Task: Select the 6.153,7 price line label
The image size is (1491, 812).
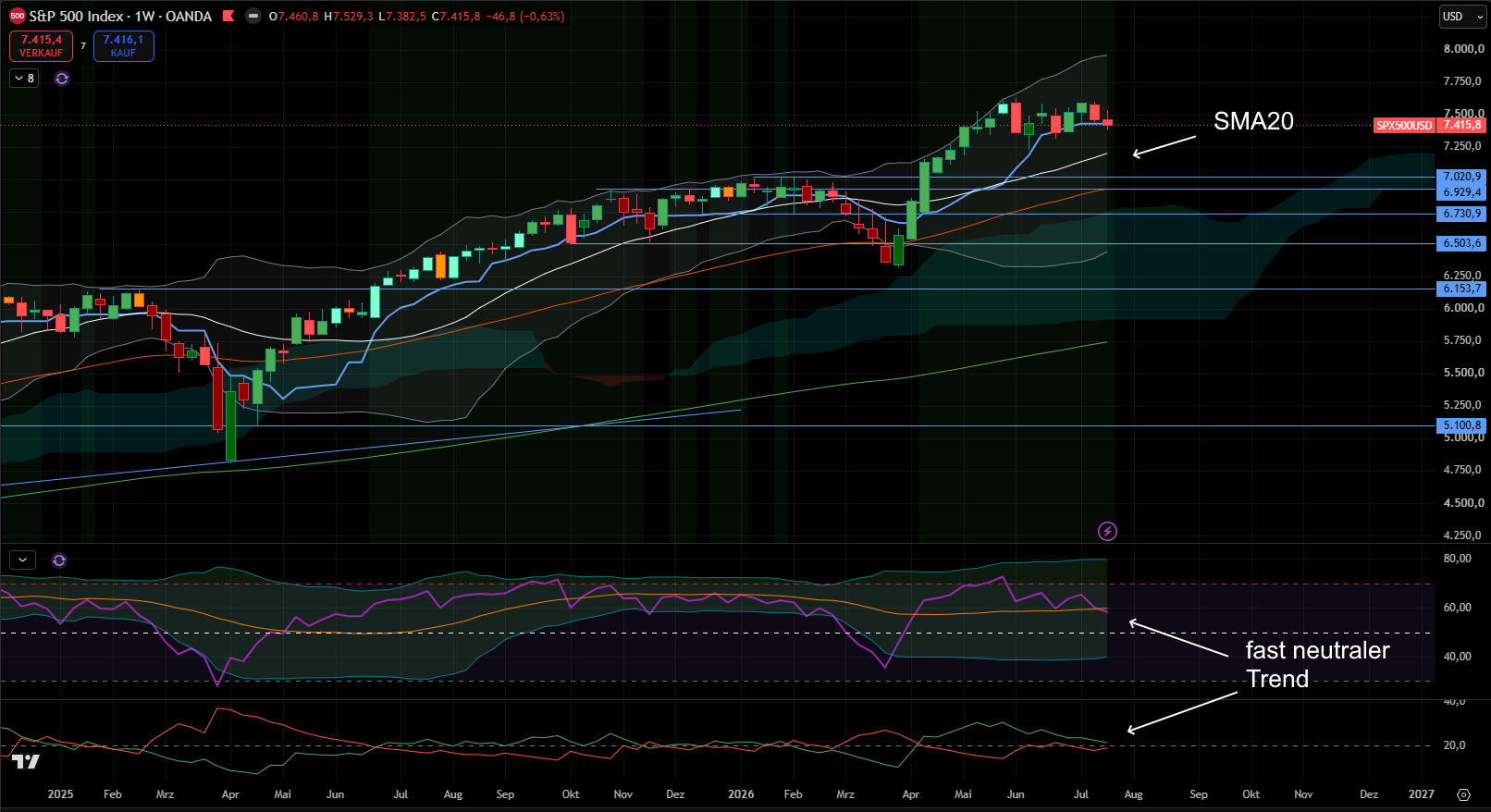Action: pyautogui.click(x=1462, y=289)
